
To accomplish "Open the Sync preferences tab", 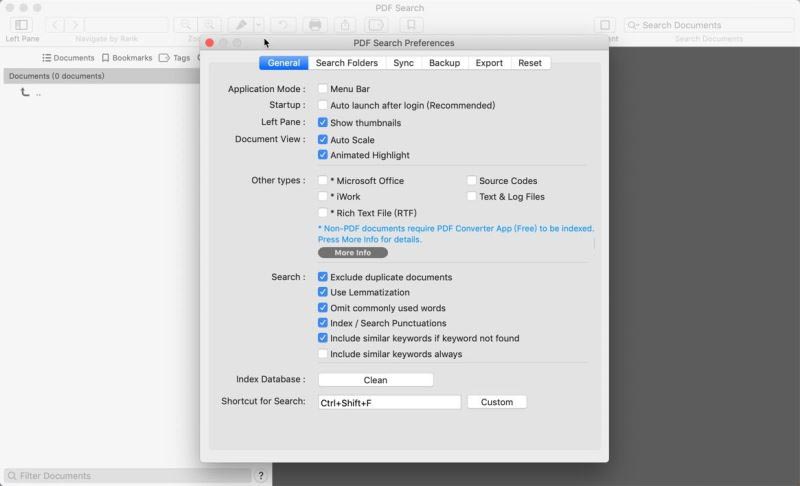I will coord(404,63).
